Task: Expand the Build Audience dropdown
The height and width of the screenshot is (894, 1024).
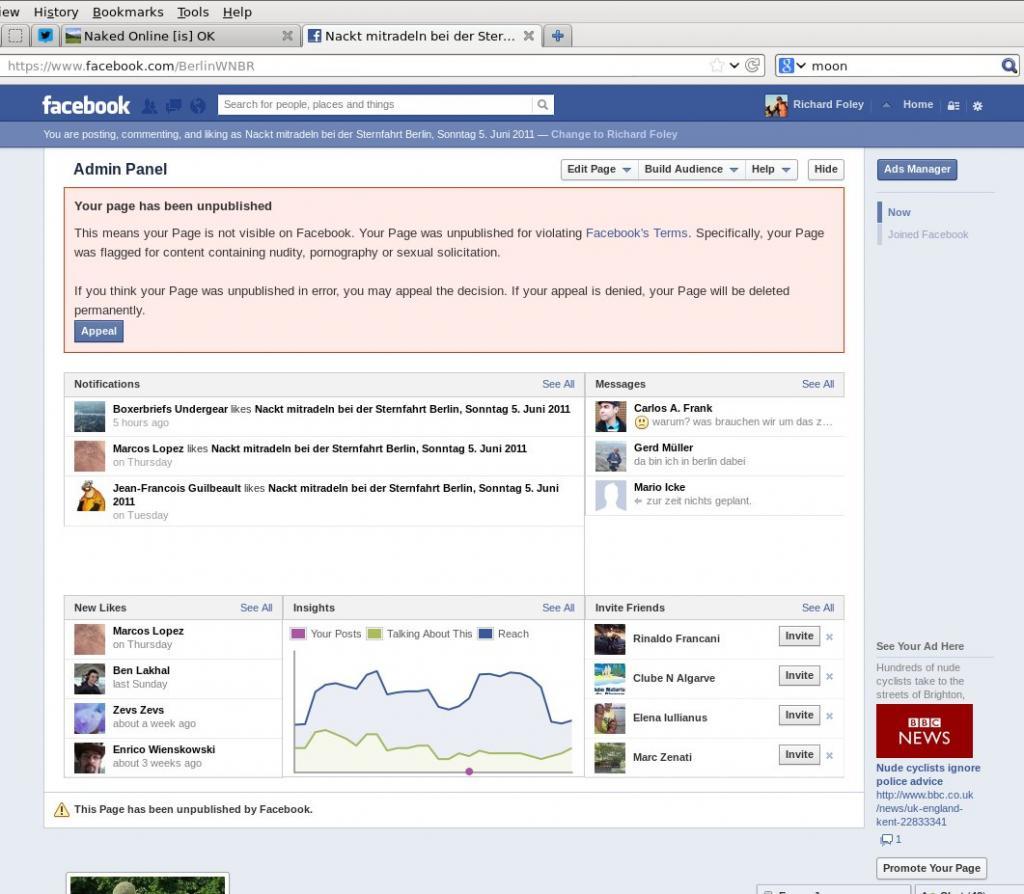Action: pos(691,169)
